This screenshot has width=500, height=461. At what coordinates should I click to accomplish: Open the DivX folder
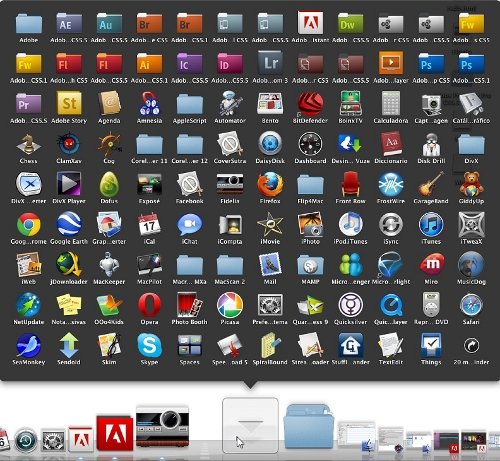(471, 144)
